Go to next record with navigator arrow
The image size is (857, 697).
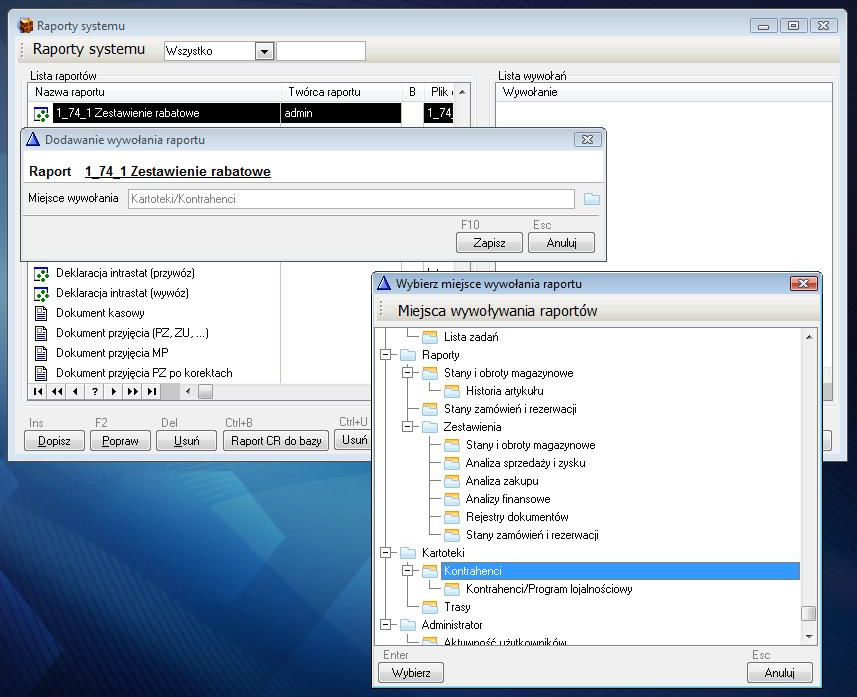click(x=114, y=392)
